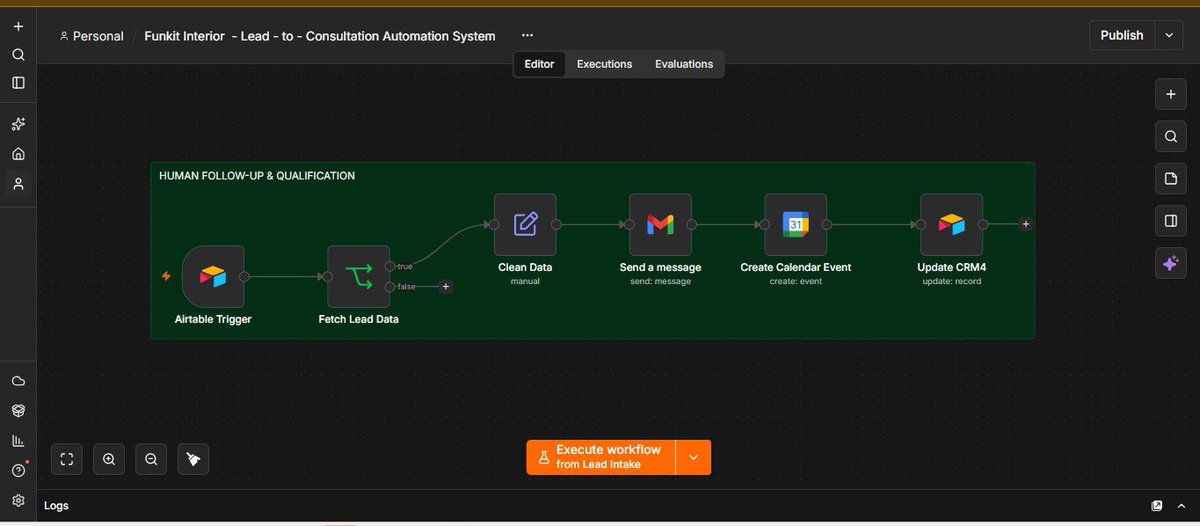Open the AI assistant sparkle button
This screenshot has height=526, width=1200.
tap(1170, 263)
